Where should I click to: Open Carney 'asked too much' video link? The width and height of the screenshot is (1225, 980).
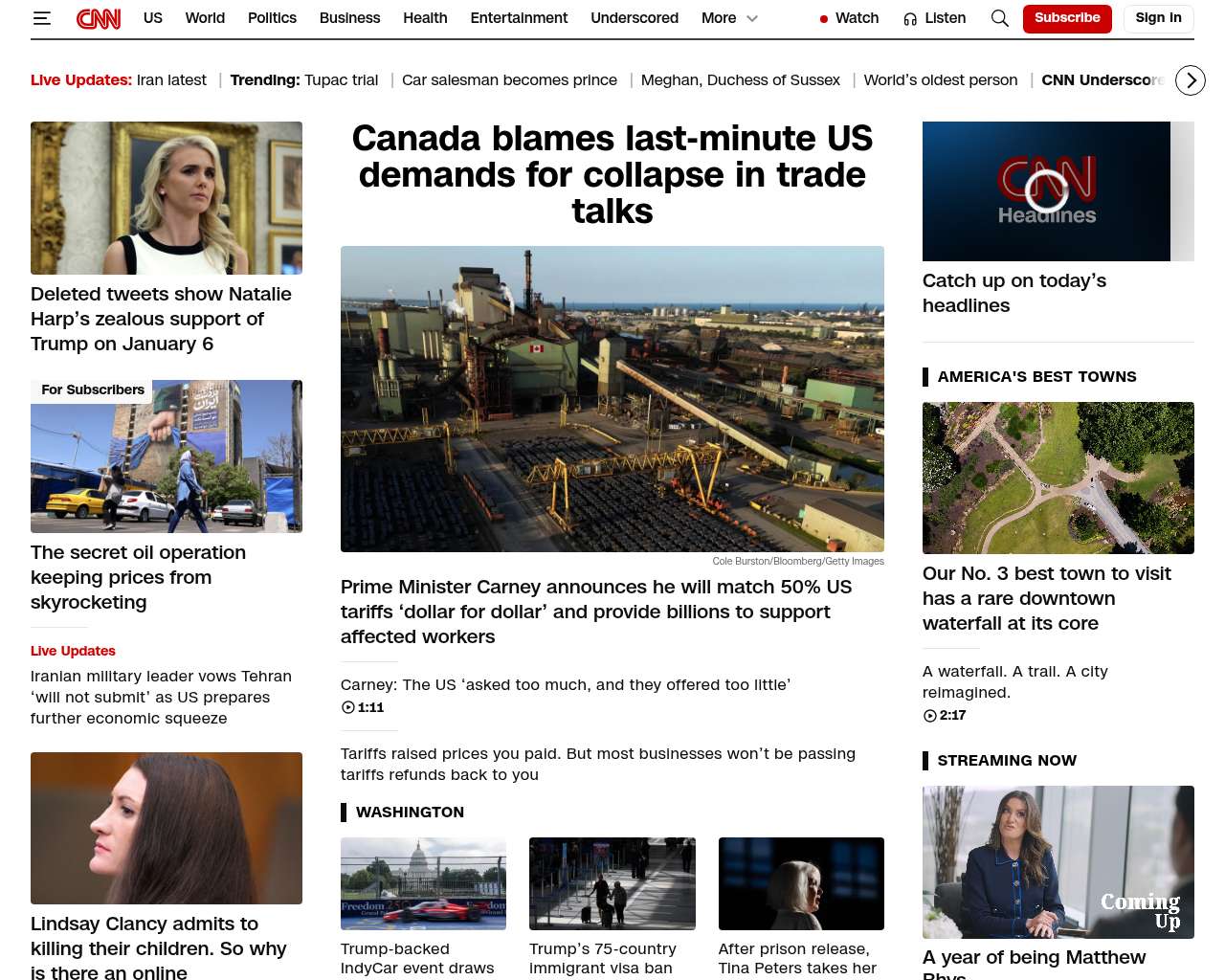(566, 684)
